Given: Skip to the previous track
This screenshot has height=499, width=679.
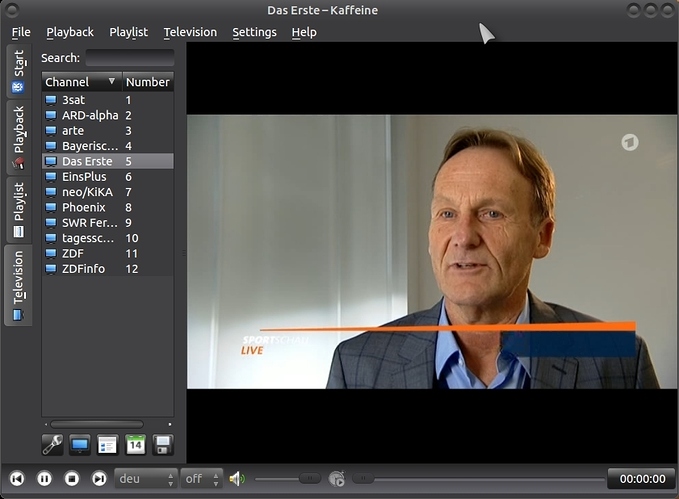Looking at the screenshot, I should click(x=17, y=479).
